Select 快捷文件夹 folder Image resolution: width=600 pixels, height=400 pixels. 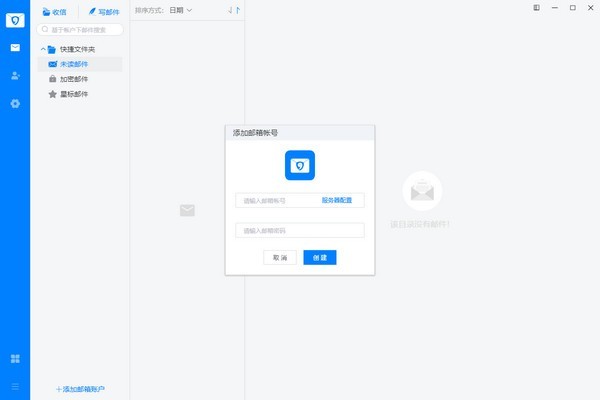coord(77,49)
